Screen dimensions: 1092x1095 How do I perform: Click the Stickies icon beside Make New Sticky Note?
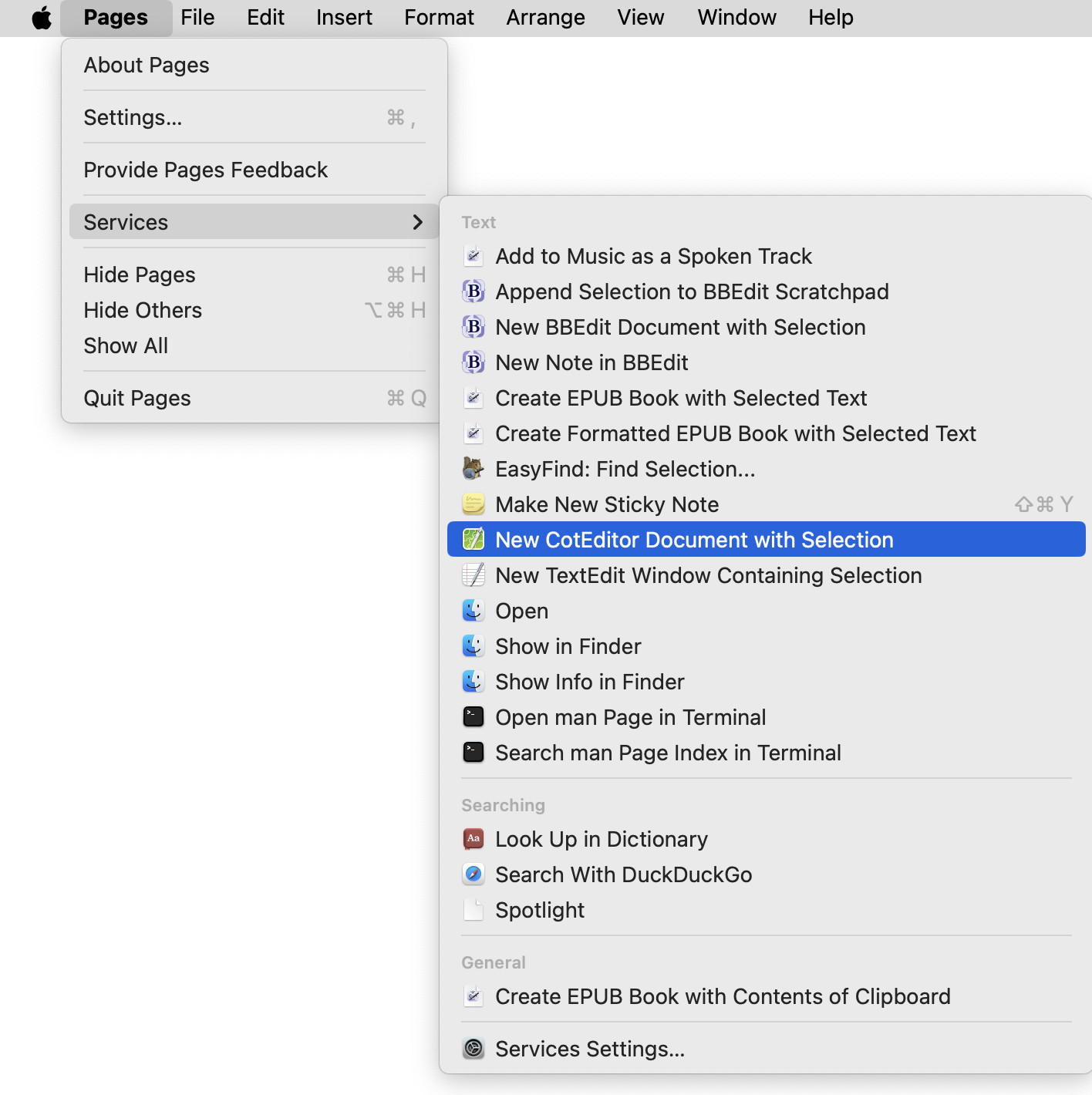[x=474, y=504]
